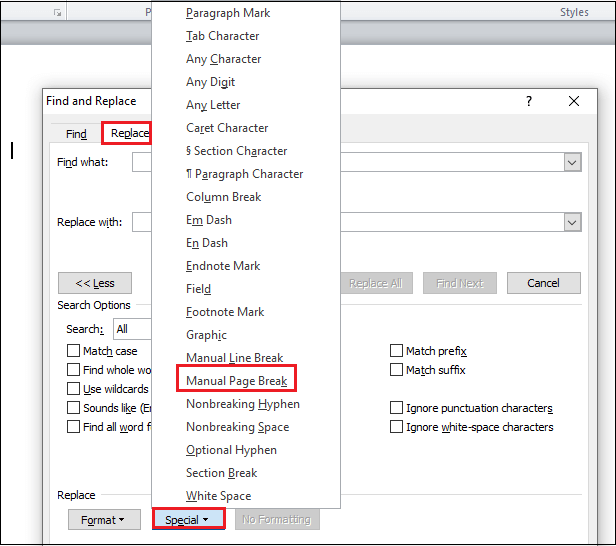Select Column Break entry

[246, 197]
